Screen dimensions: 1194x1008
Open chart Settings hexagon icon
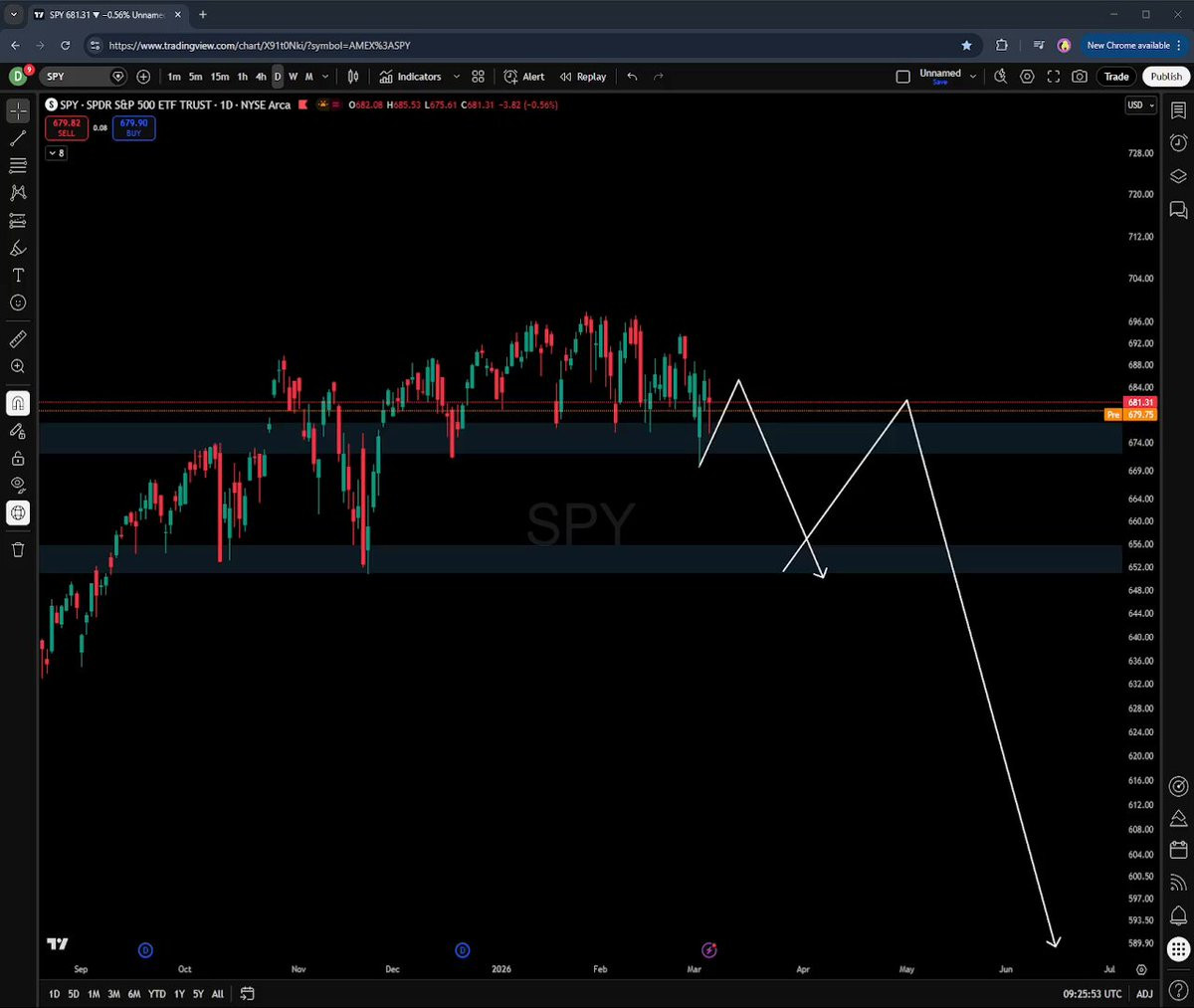point(1027,77)
